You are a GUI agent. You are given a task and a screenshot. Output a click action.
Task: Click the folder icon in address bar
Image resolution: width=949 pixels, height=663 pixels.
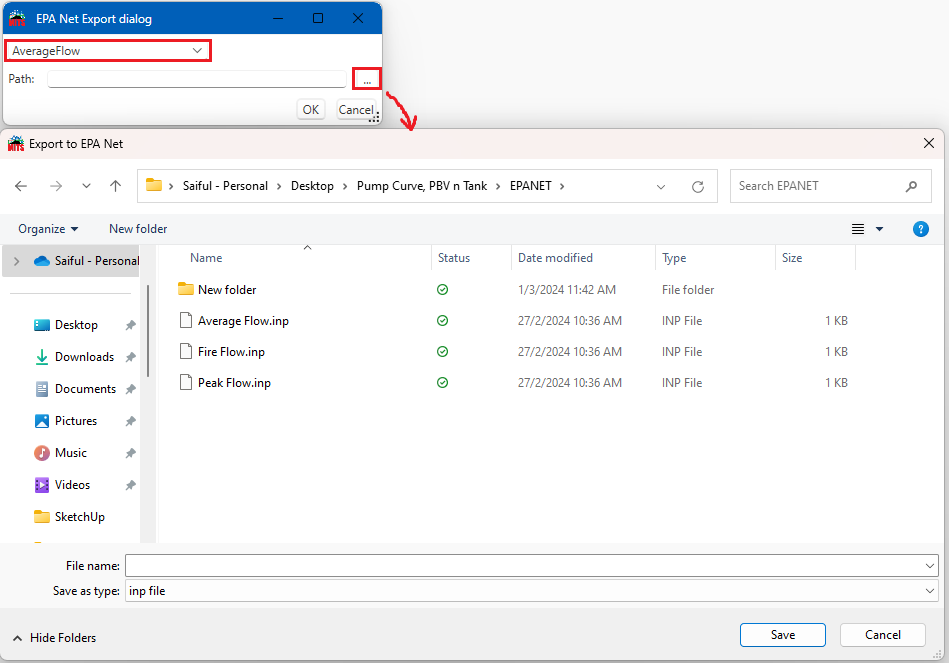tap(154, 185)
